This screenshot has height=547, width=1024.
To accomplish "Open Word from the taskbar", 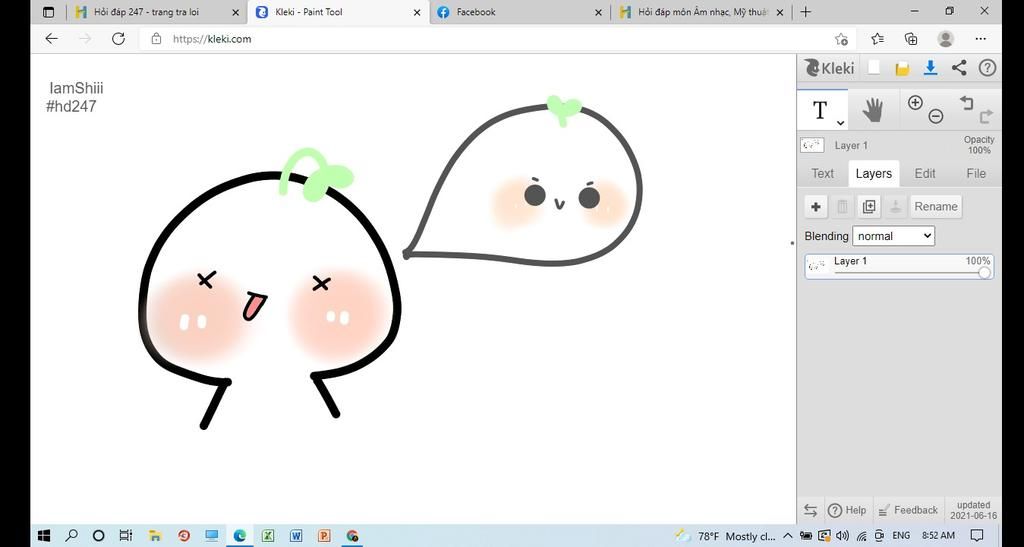I will (x=295, y=536).
